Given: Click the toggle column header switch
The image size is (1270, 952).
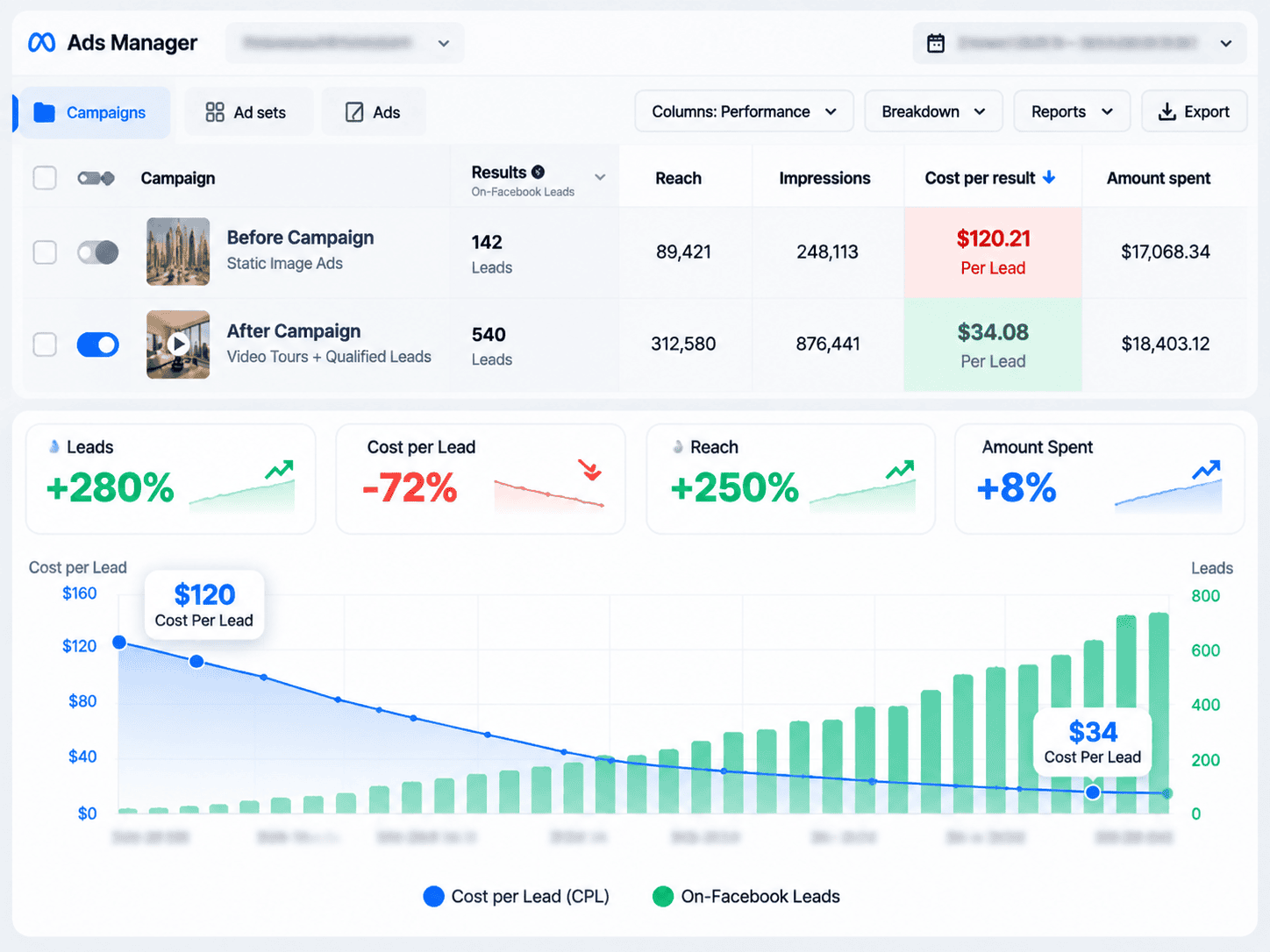Looking at the screenshot, I should (96, 179).
